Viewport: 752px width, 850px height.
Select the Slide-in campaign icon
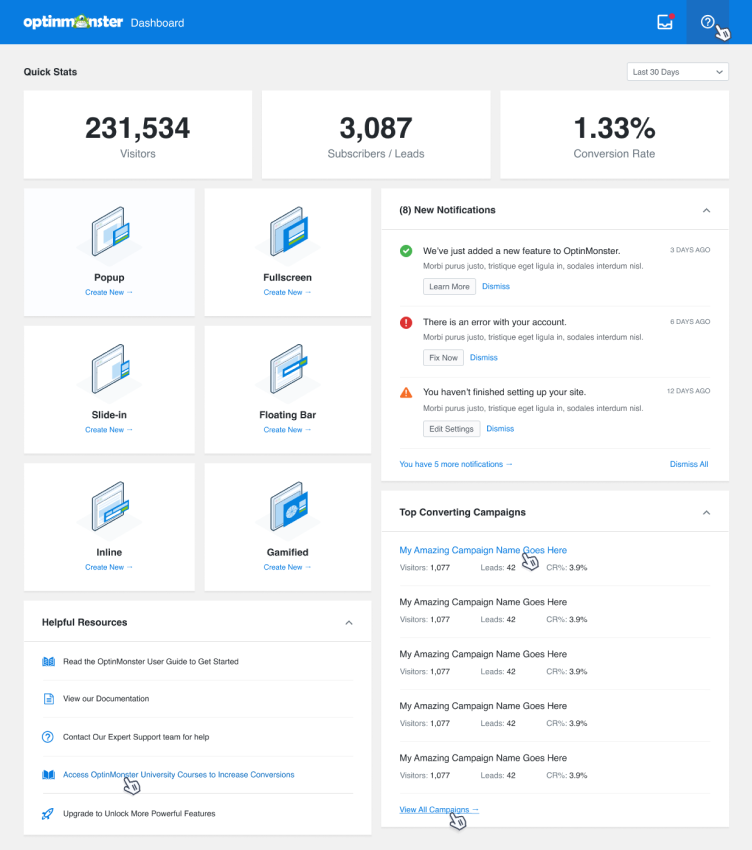coord(109,372)
